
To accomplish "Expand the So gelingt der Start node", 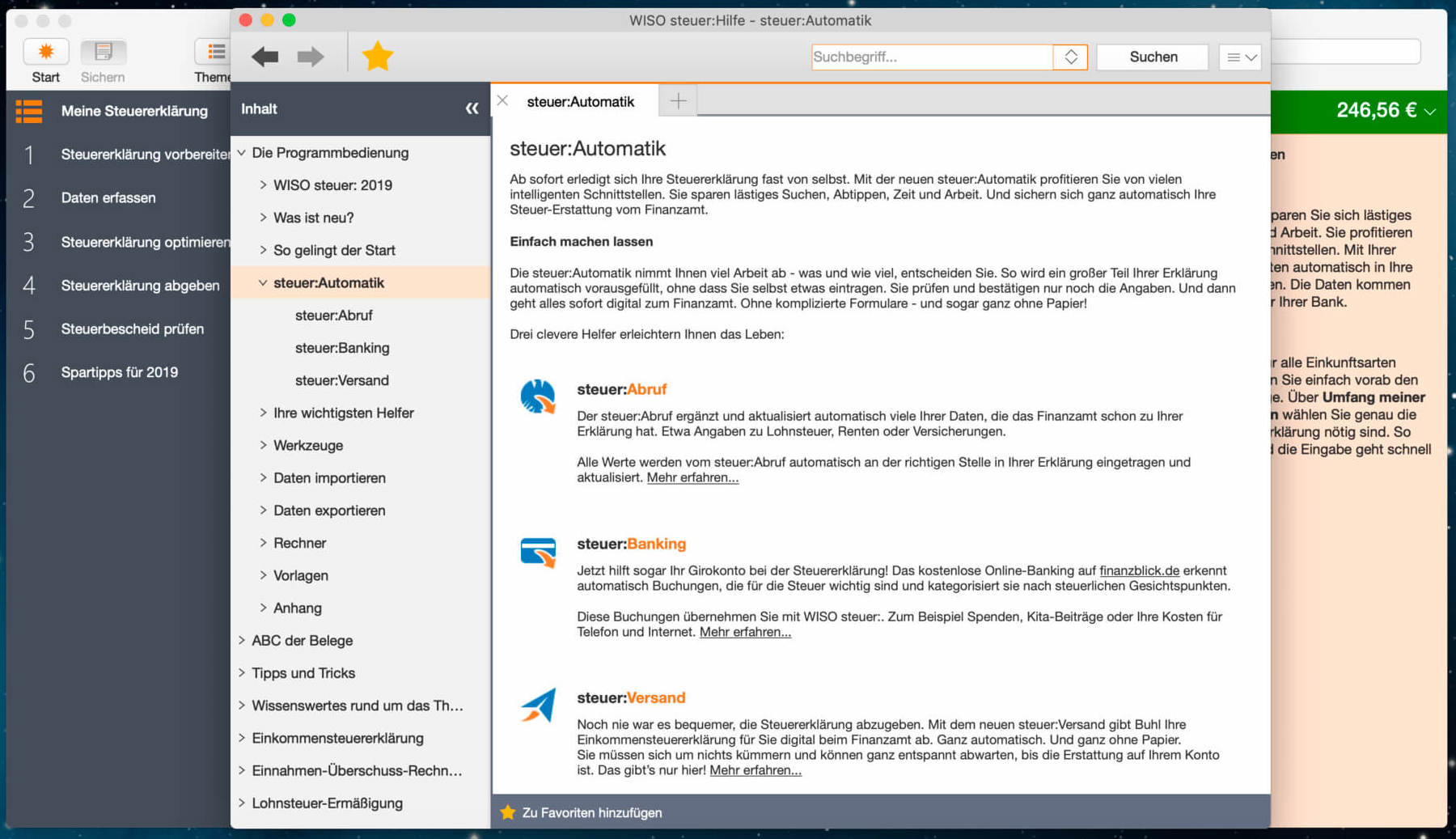I will pyautogui.click(x=263, y=250).
